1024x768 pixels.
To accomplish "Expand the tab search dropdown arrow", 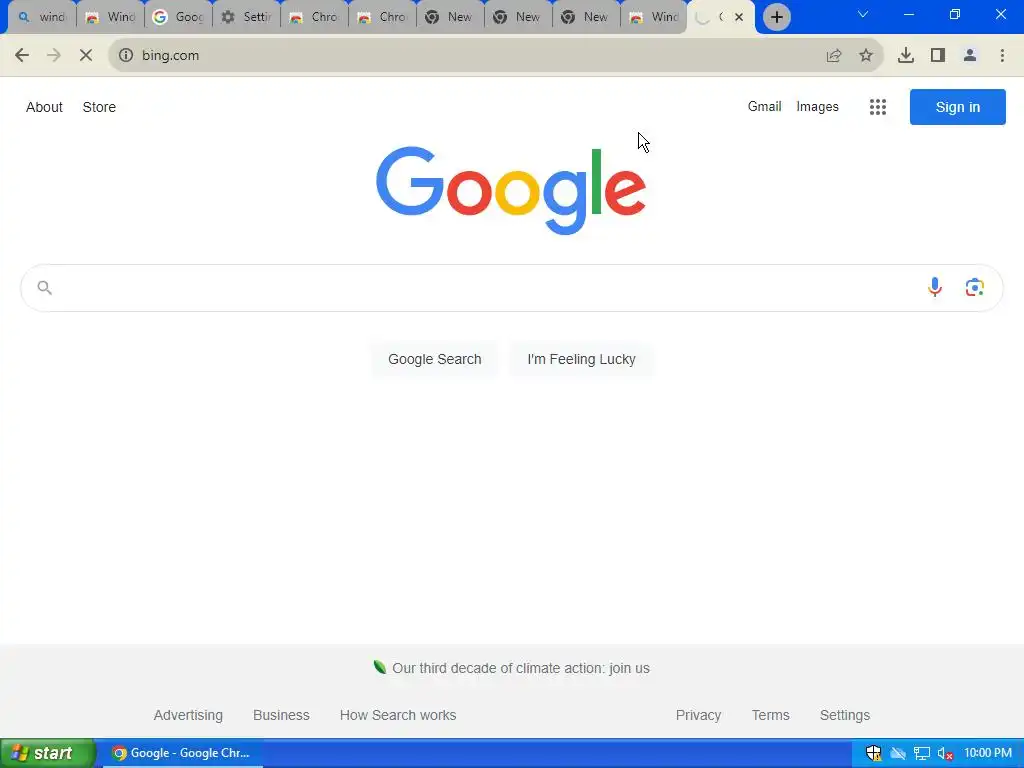I will click(x=863, y=14).
